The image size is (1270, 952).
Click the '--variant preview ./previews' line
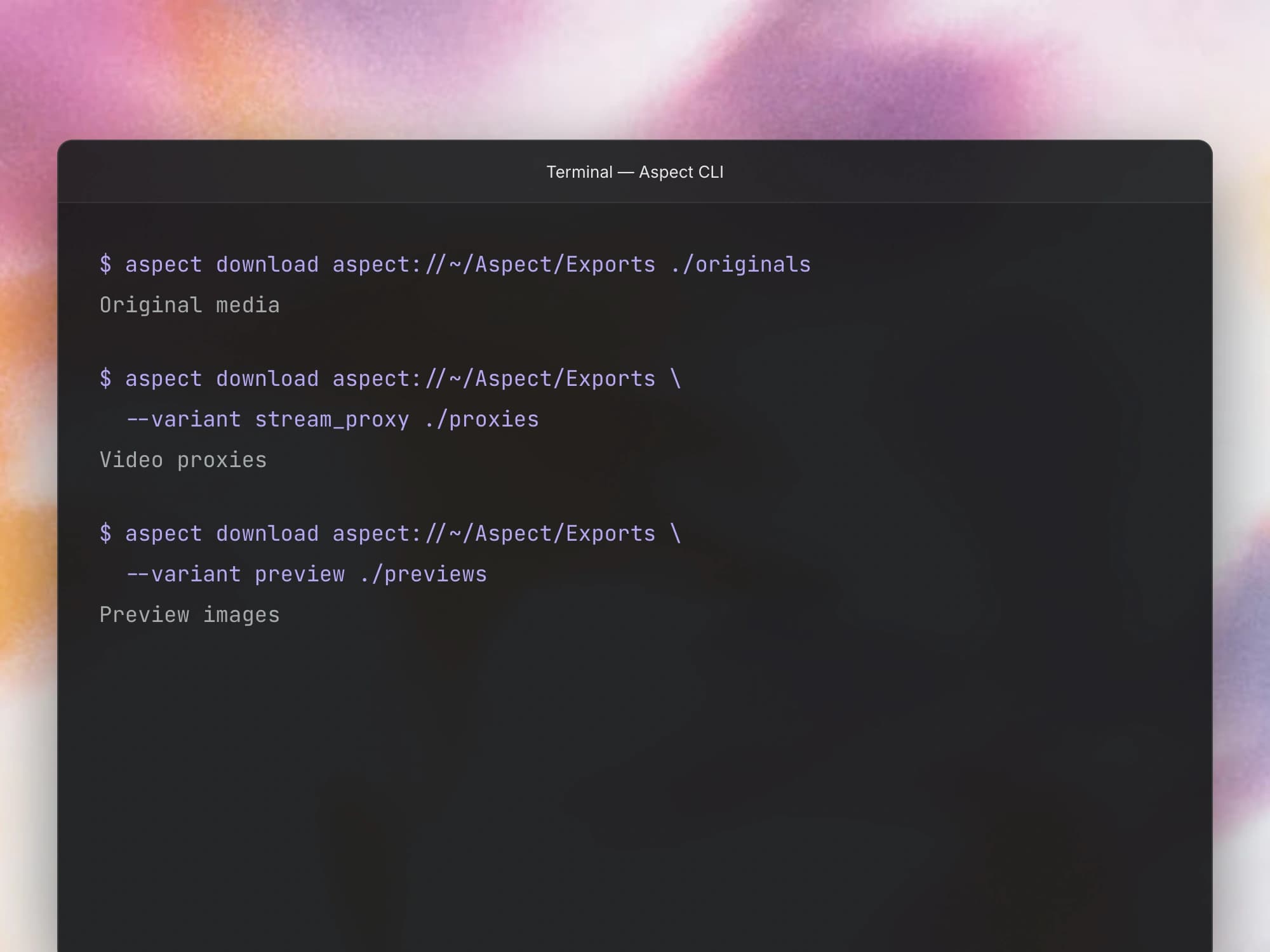[x=307, y=574]
